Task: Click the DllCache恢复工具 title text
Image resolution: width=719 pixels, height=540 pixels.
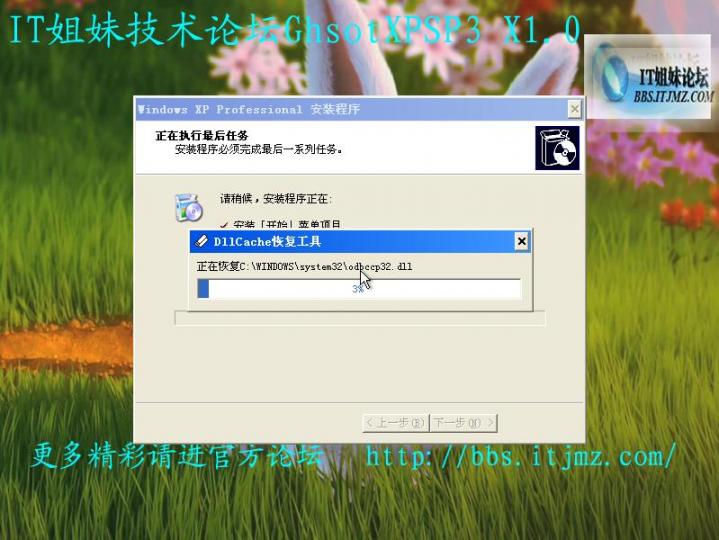Action: [x=267, y=242]
